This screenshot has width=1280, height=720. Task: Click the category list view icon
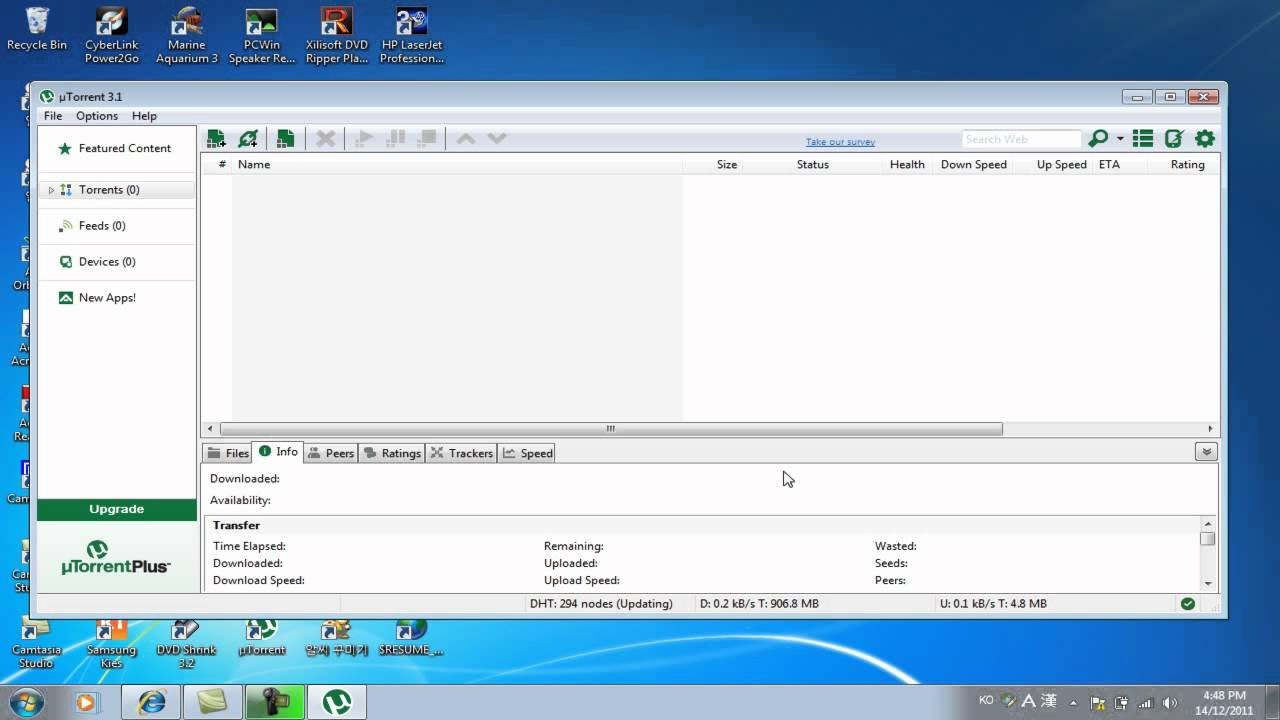click(1143, 139)
